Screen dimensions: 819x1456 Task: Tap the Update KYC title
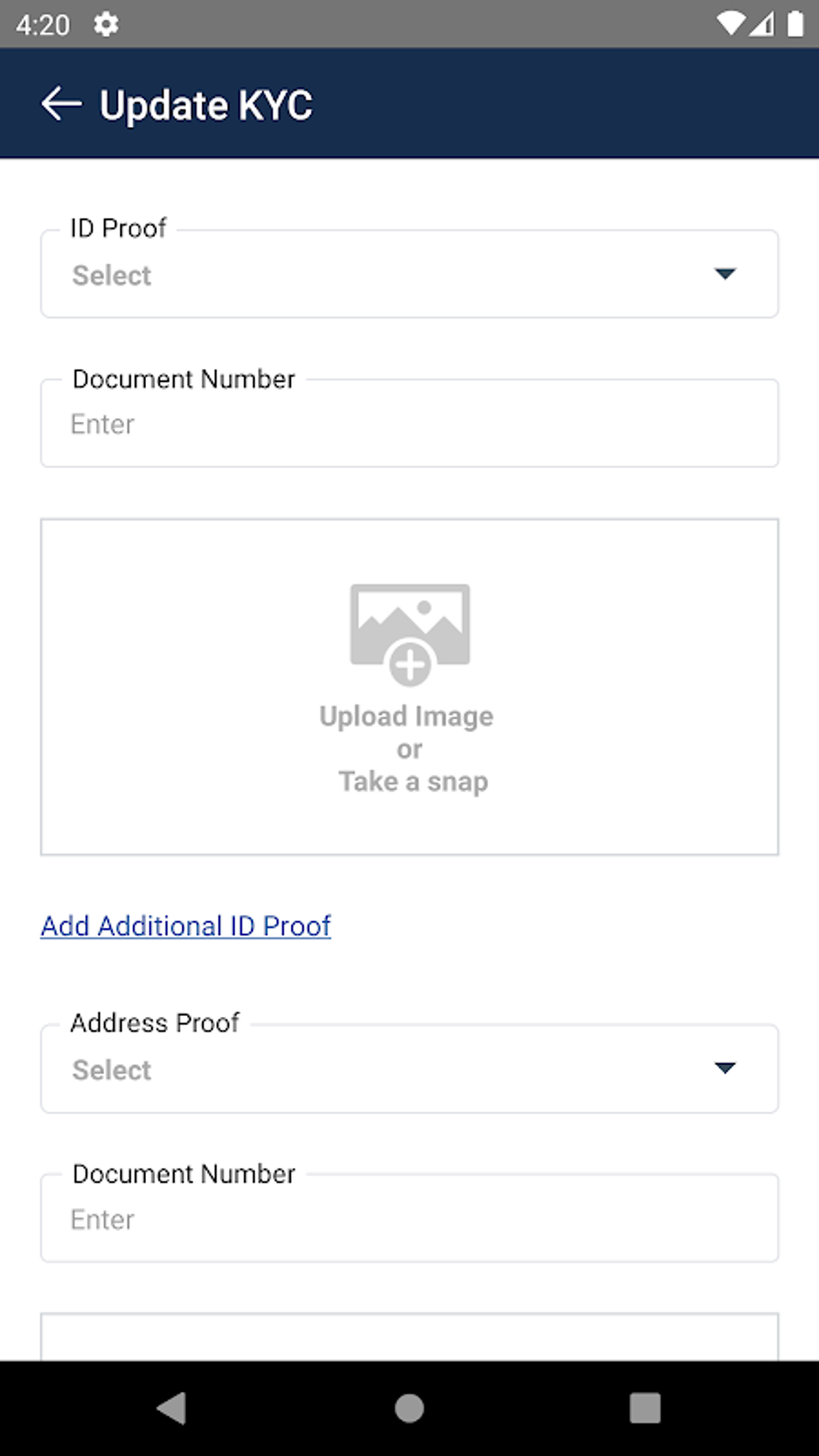pos(206,105)
